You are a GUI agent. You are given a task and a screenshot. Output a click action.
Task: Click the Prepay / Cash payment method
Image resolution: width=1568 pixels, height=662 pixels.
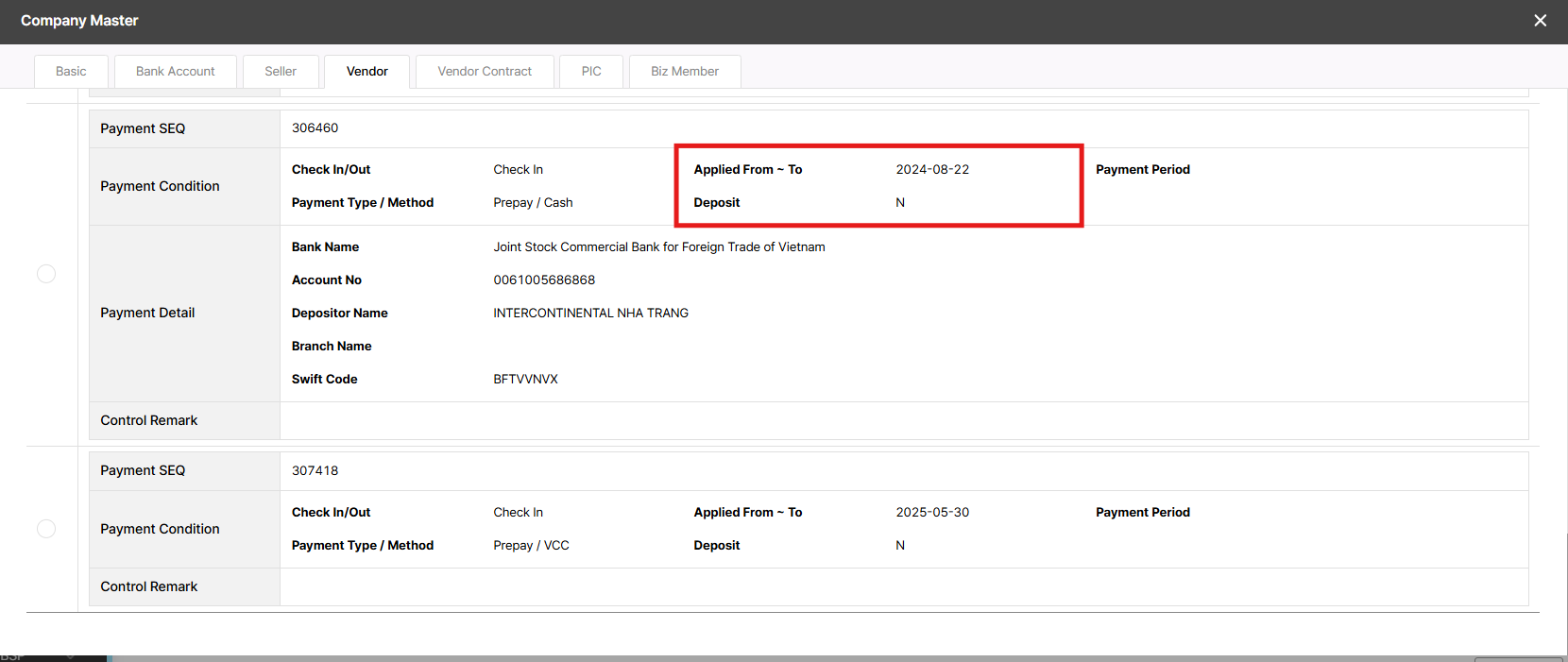pos(533,203)
